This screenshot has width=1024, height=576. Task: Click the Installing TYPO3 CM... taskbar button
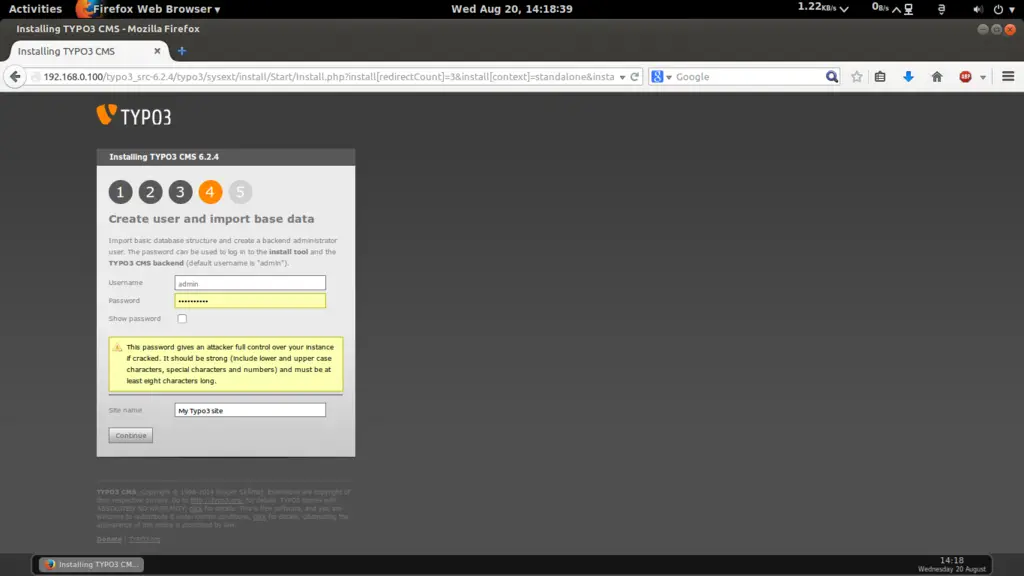(x=91, y=564)
